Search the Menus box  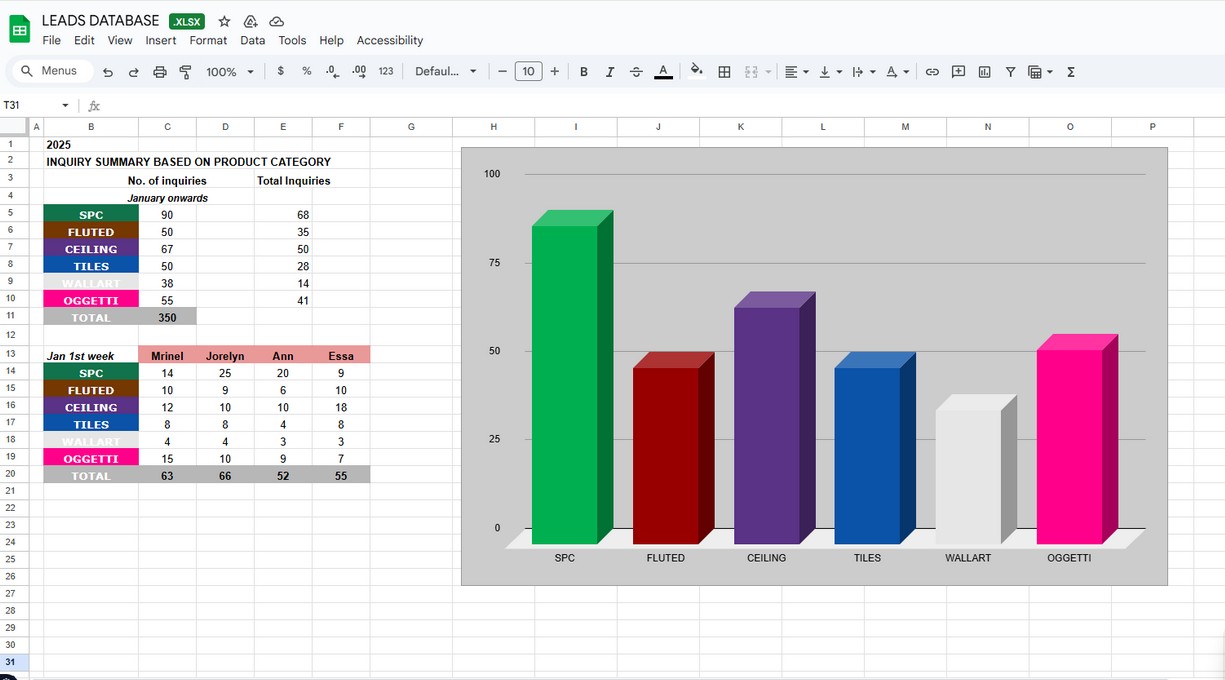tap(52, 71)
